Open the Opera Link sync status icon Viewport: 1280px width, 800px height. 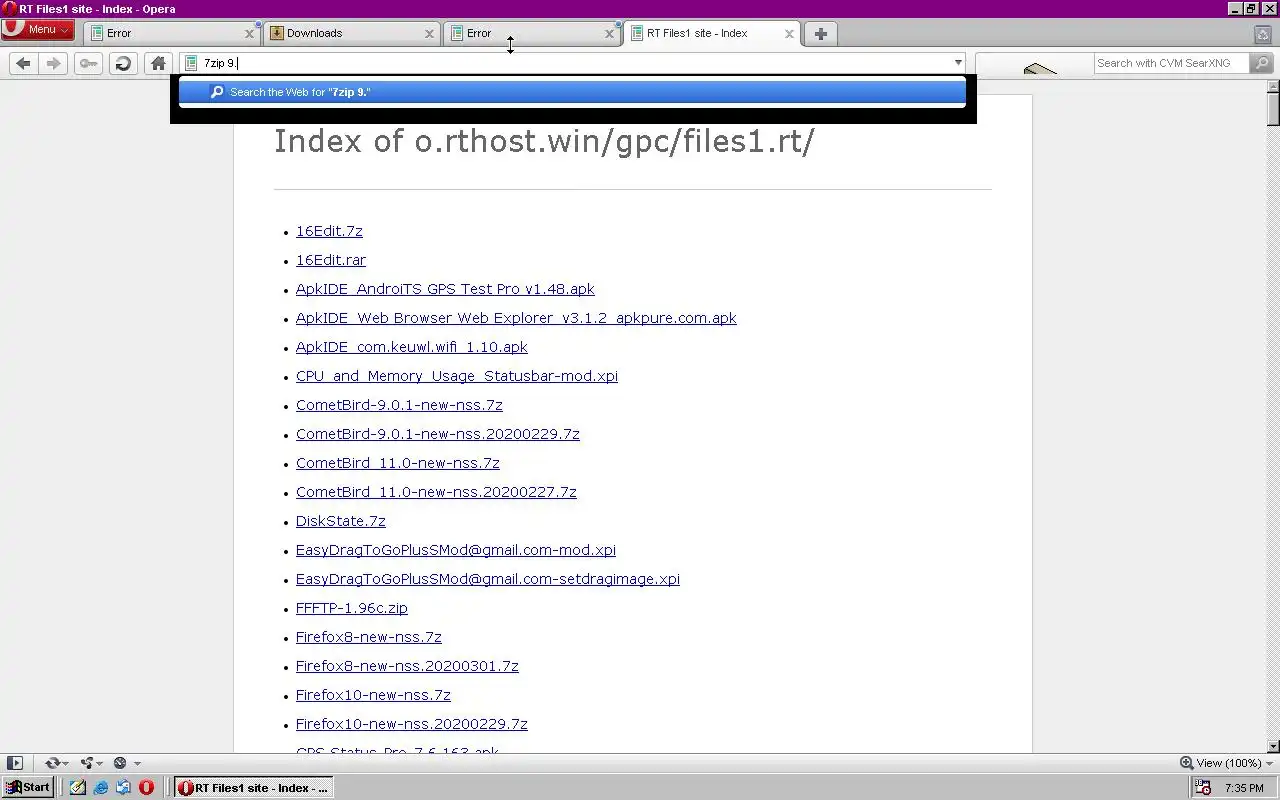click(56, 763)
